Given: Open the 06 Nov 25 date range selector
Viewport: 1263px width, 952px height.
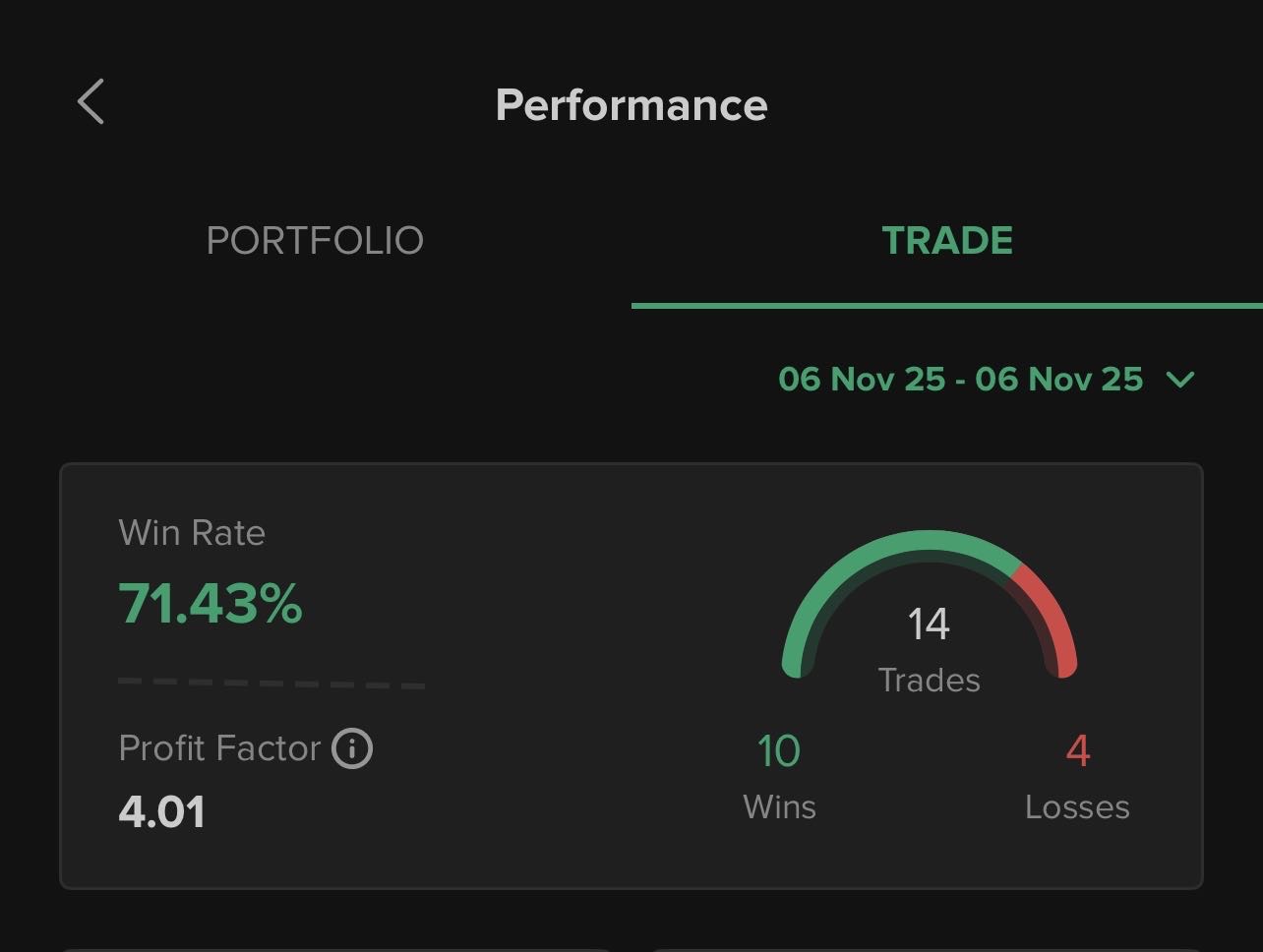Looking at the screenshot, I should [x=960, y=380].
